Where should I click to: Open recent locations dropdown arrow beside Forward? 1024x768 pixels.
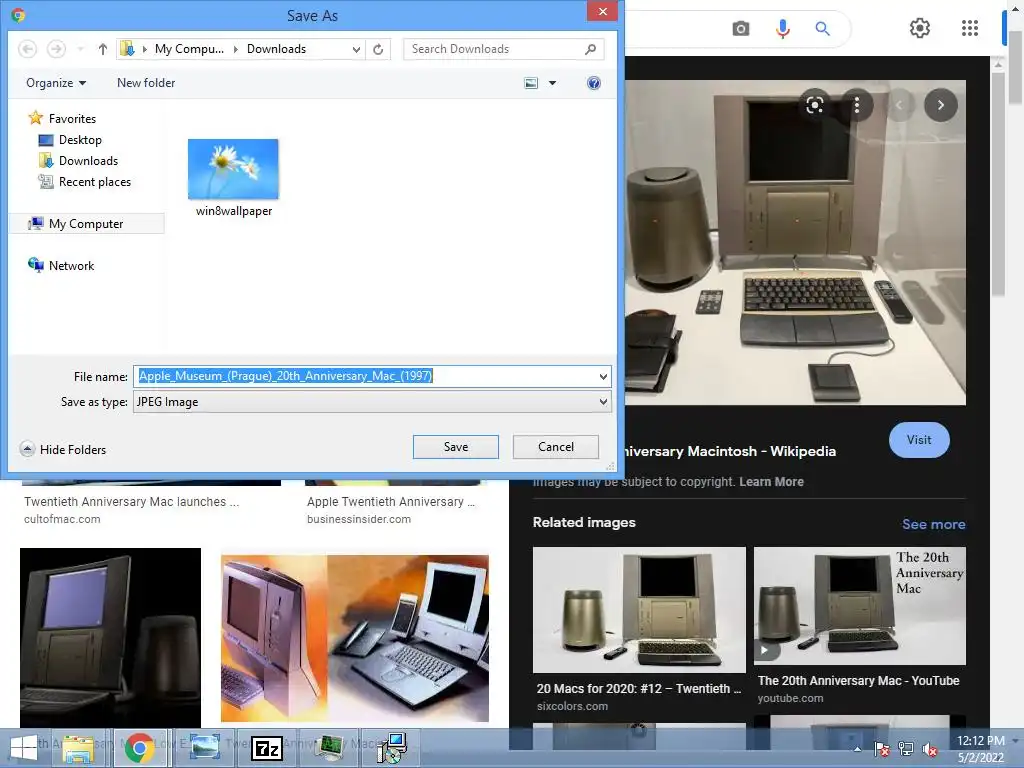pyautogui.click(x=80, y=49)
